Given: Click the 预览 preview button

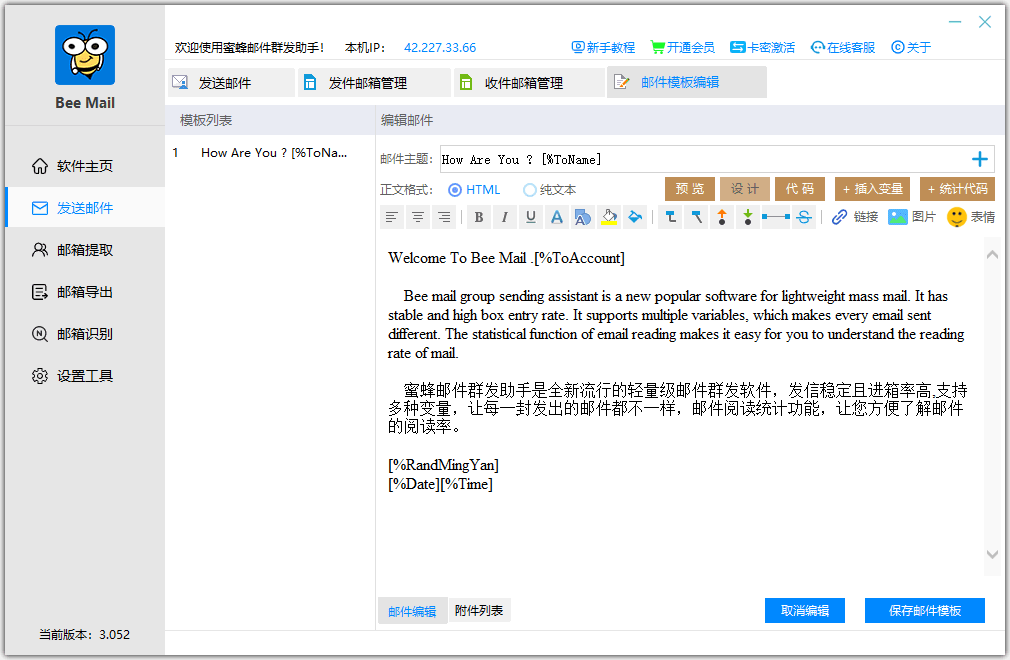Looking at the screenshot, I should tap(689, 189).
